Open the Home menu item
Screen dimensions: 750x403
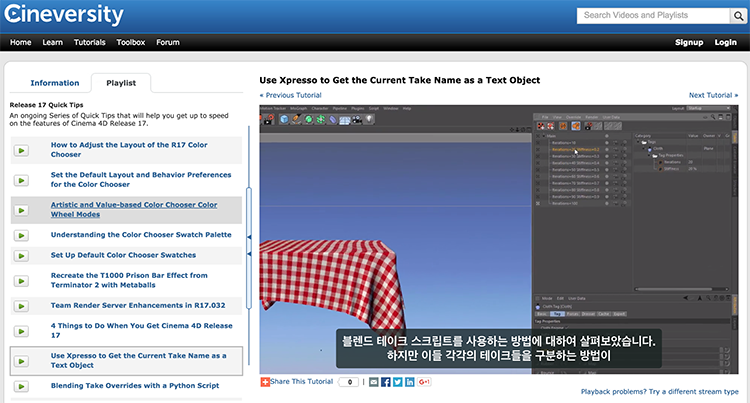[x=21, y=43]
